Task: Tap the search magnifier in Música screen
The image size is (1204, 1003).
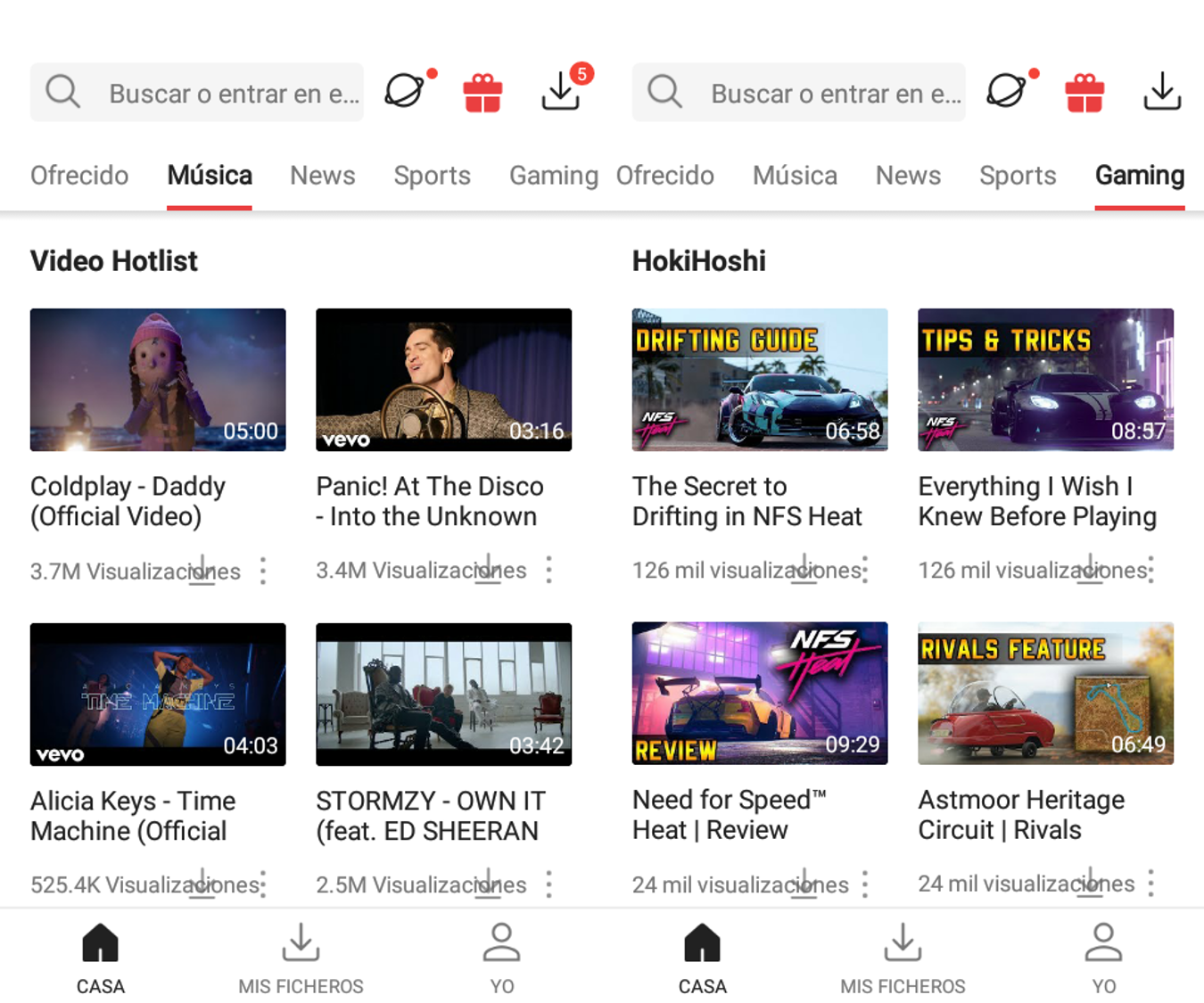Action: click(62, 92)
